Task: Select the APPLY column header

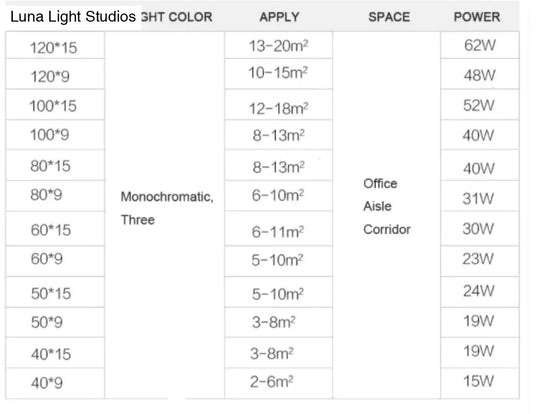Action: pyautogui.click(x=279, y=17)
